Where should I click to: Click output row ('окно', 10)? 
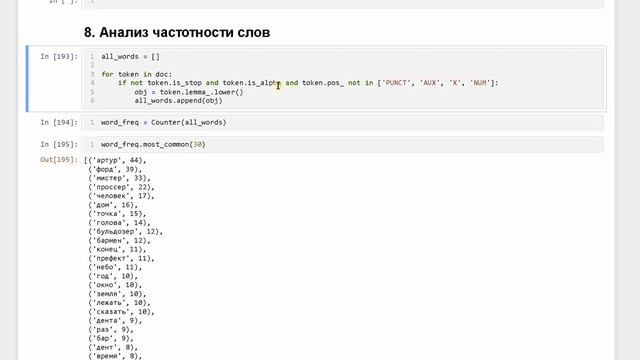[x=116, y=285]
